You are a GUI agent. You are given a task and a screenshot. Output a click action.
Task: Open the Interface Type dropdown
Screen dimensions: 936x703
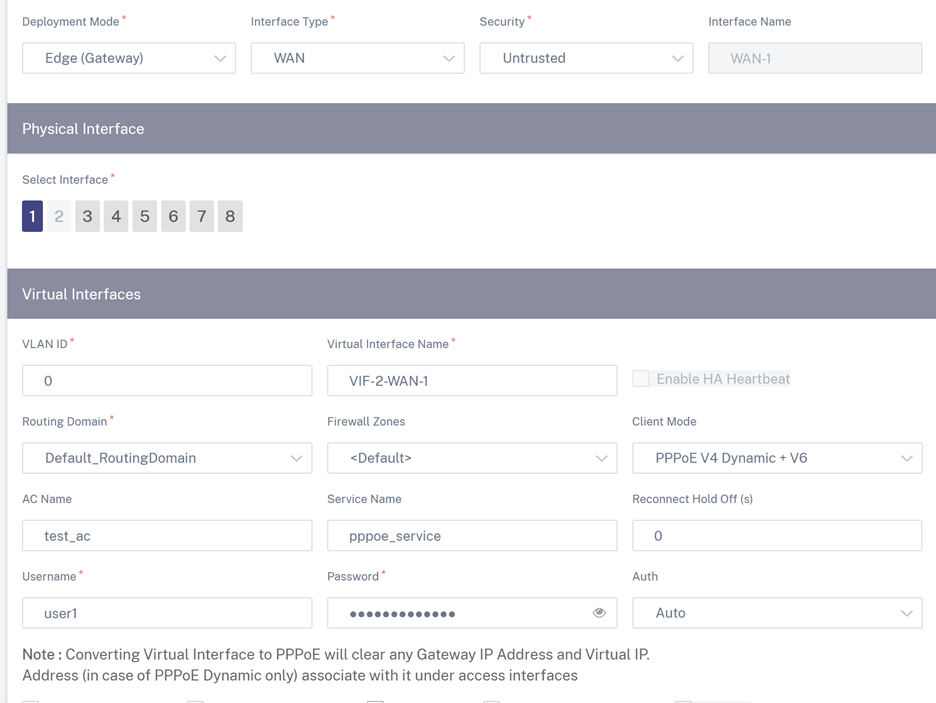tap(358, 58)
